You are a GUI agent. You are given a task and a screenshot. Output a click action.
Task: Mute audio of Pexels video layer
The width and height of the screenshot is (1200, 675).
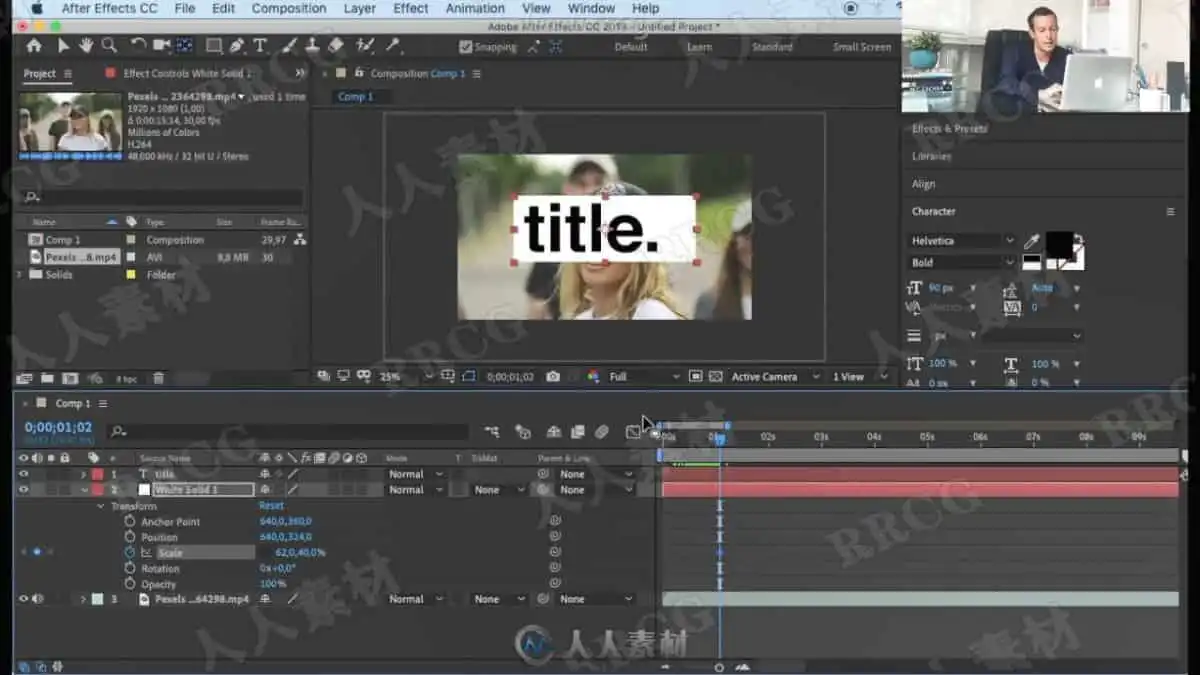point(38,599)
